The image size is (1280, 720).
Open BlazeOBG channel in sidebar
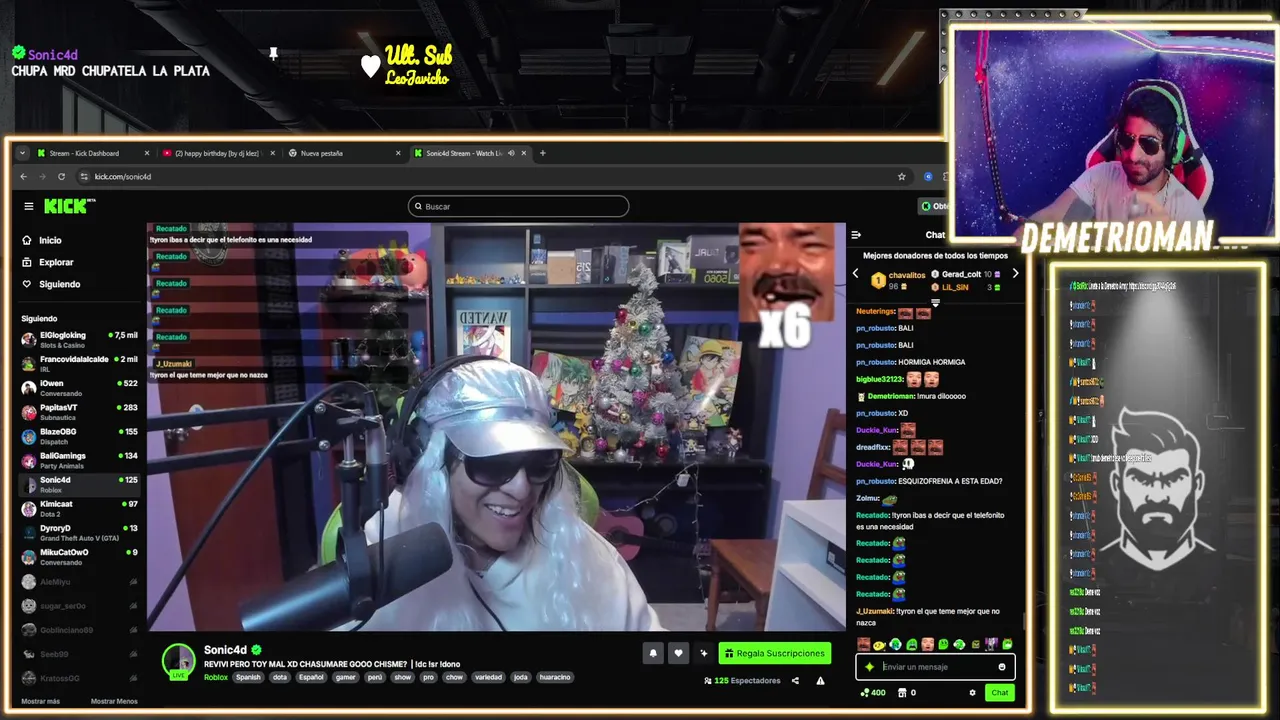79,435
